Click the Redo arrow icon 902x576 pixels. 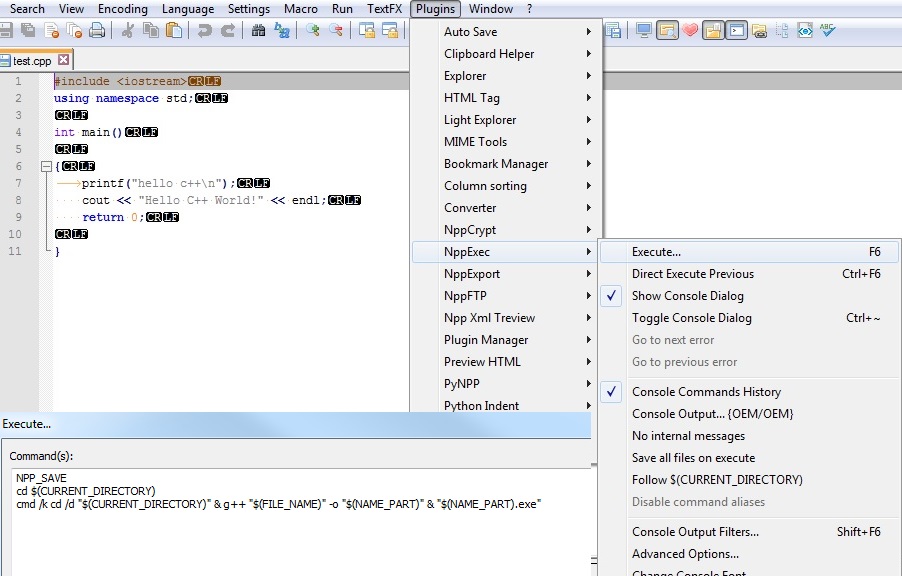(228, 30)
